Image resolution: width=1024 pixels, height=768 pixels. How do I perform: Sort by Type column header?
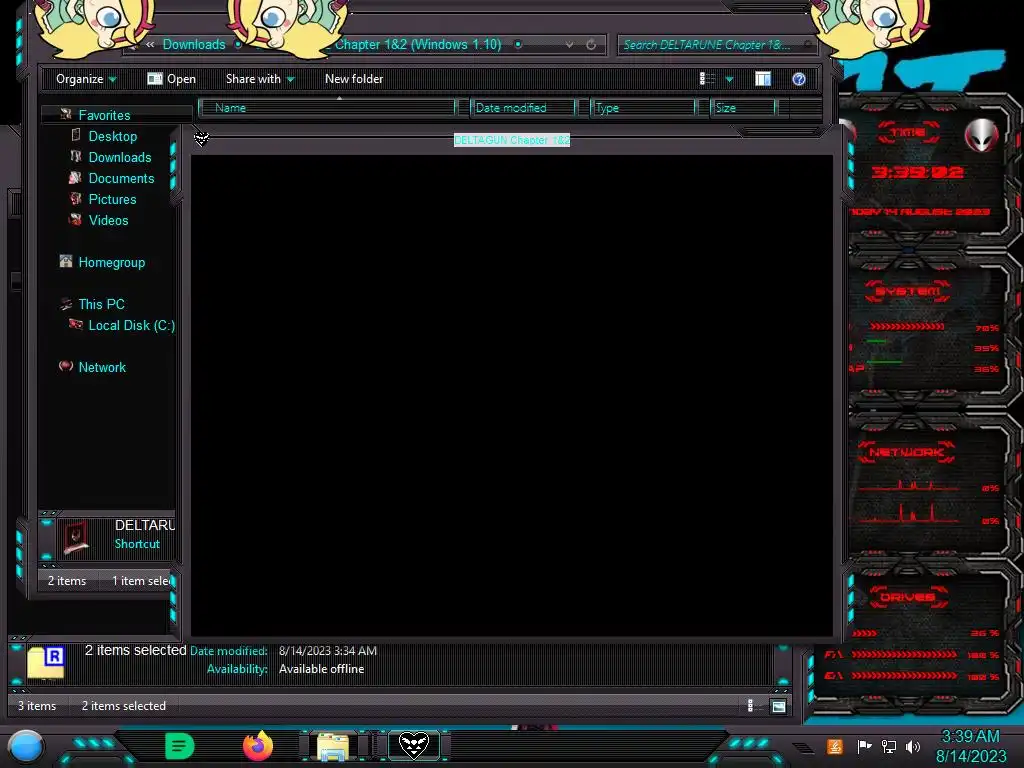(x=643, y=108)
